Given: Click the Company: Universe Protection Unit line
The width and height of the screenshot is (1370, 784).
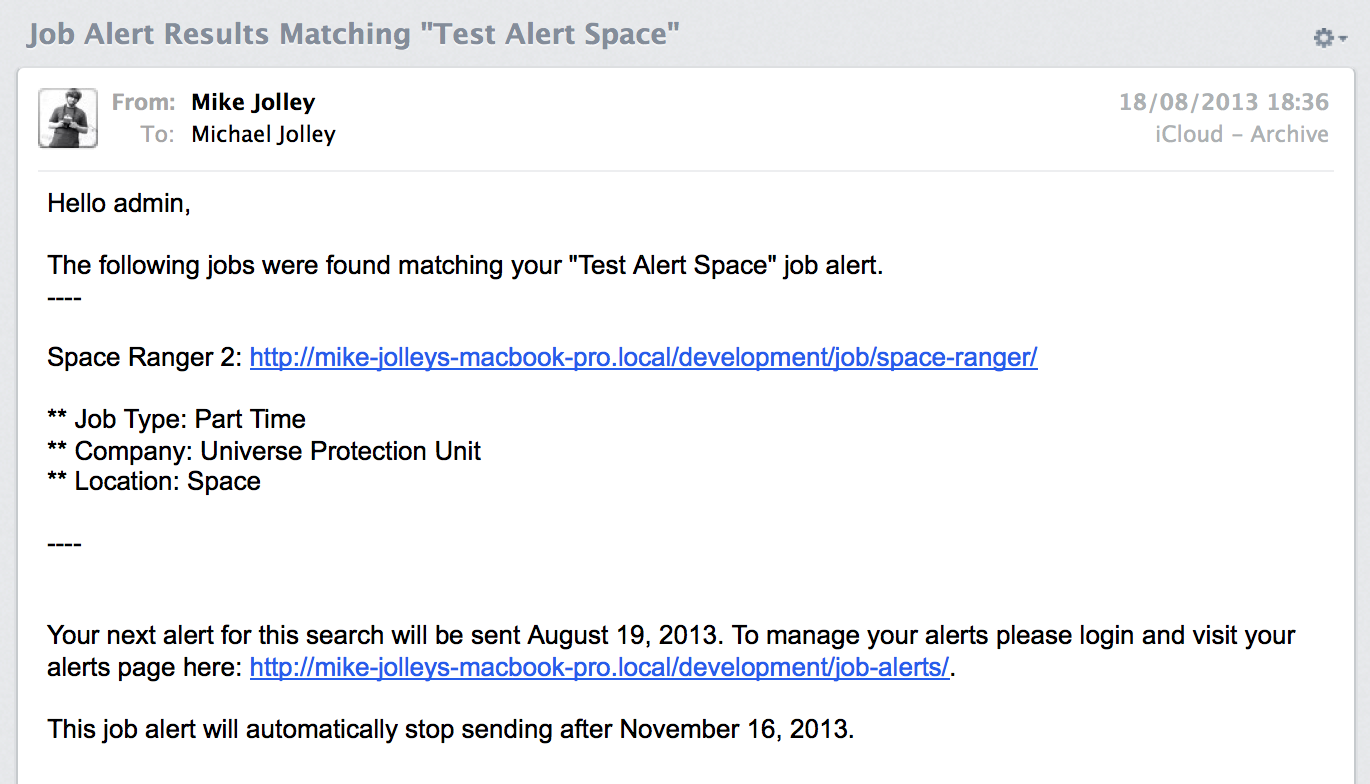Looking at the screenshot, I should click(264, 451).
